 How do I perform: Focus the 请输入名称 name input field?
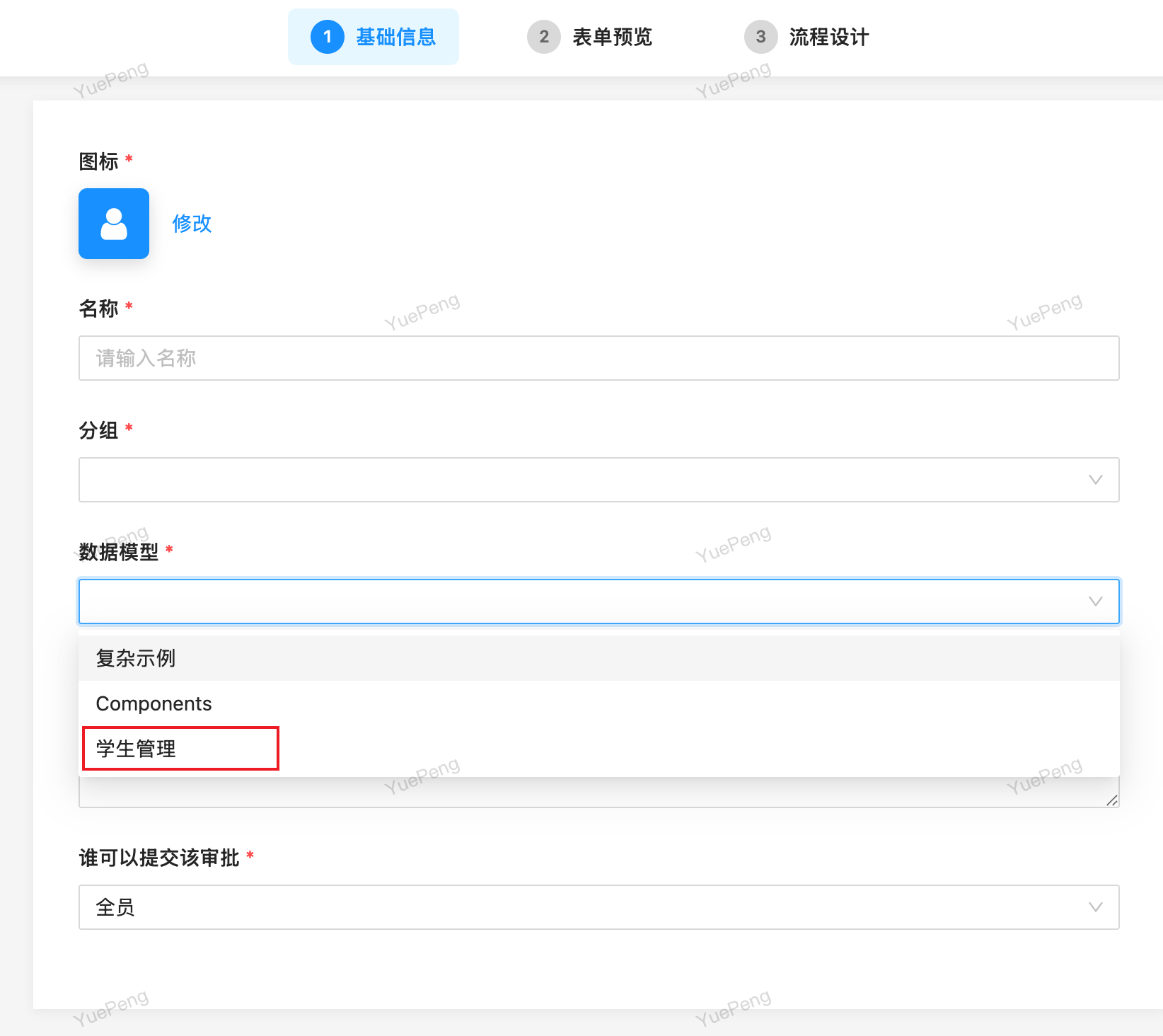pyautogui.click(x=599, y=358)
